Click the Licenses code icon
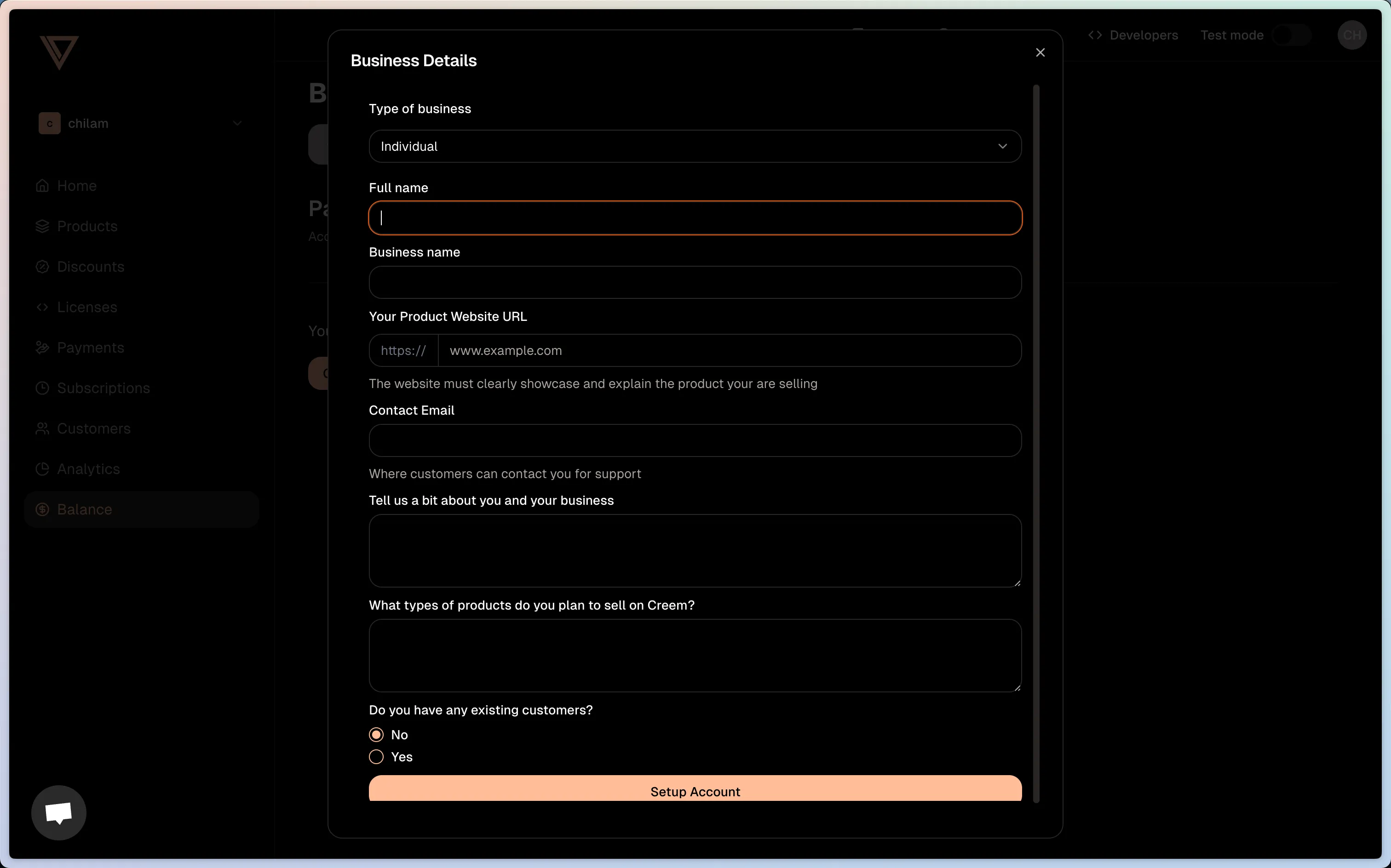1391x868 pixels. 42,307
